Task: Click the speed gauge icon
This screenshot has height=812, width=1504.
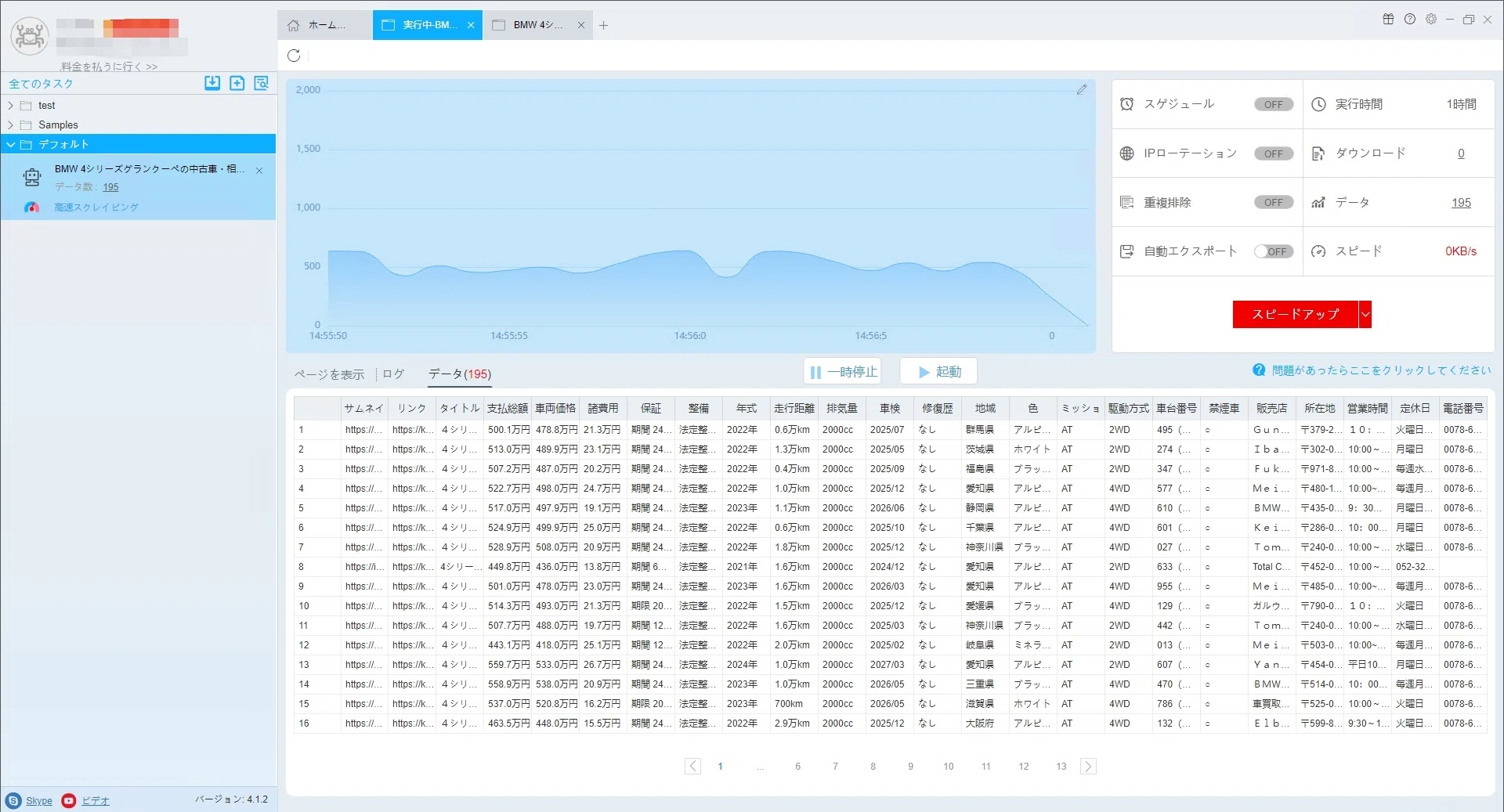Action: 1318,251
